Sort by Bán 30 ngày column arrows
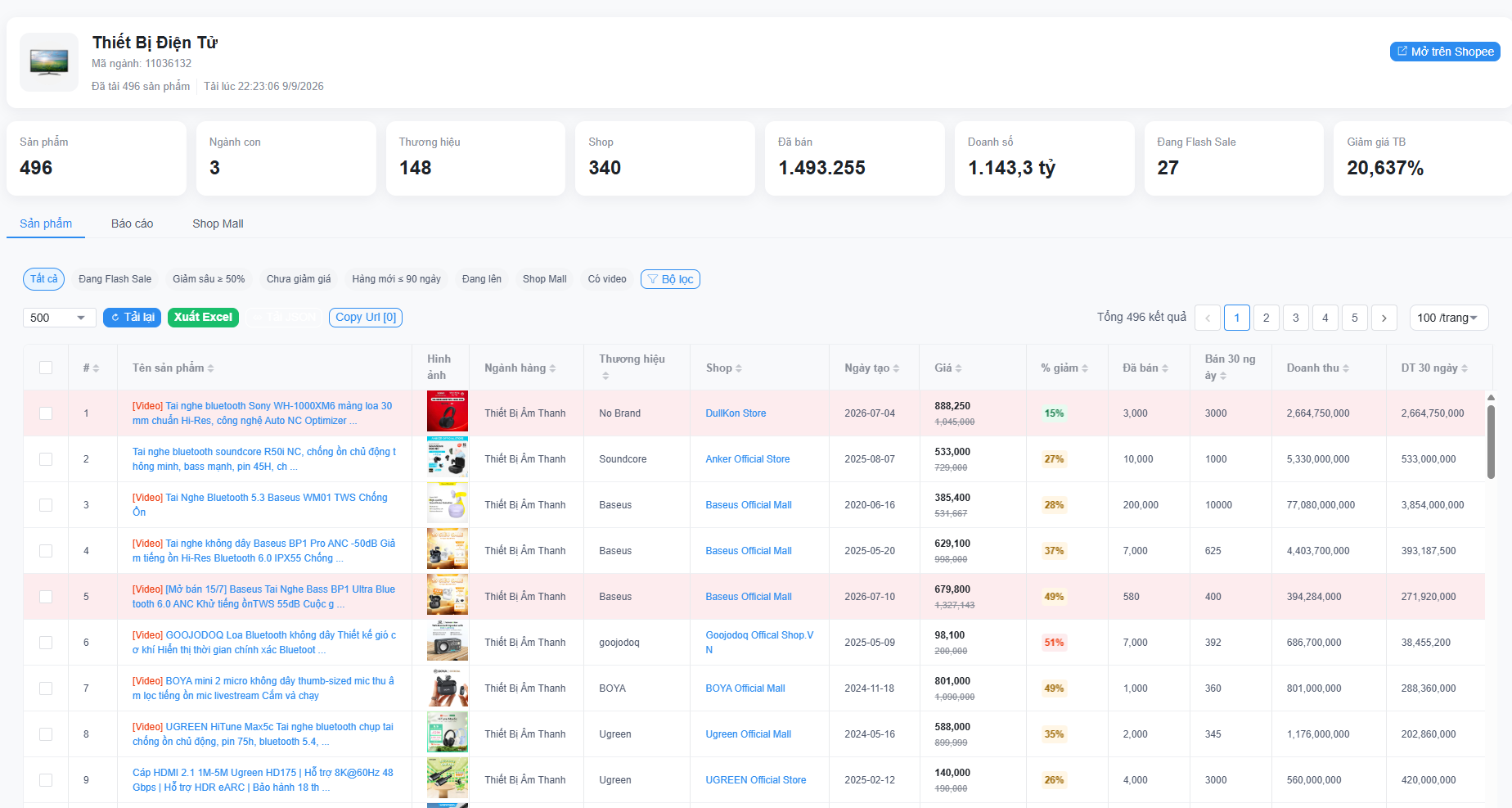Screen dimensions: 1512x808 click(x=1223, y=376)
